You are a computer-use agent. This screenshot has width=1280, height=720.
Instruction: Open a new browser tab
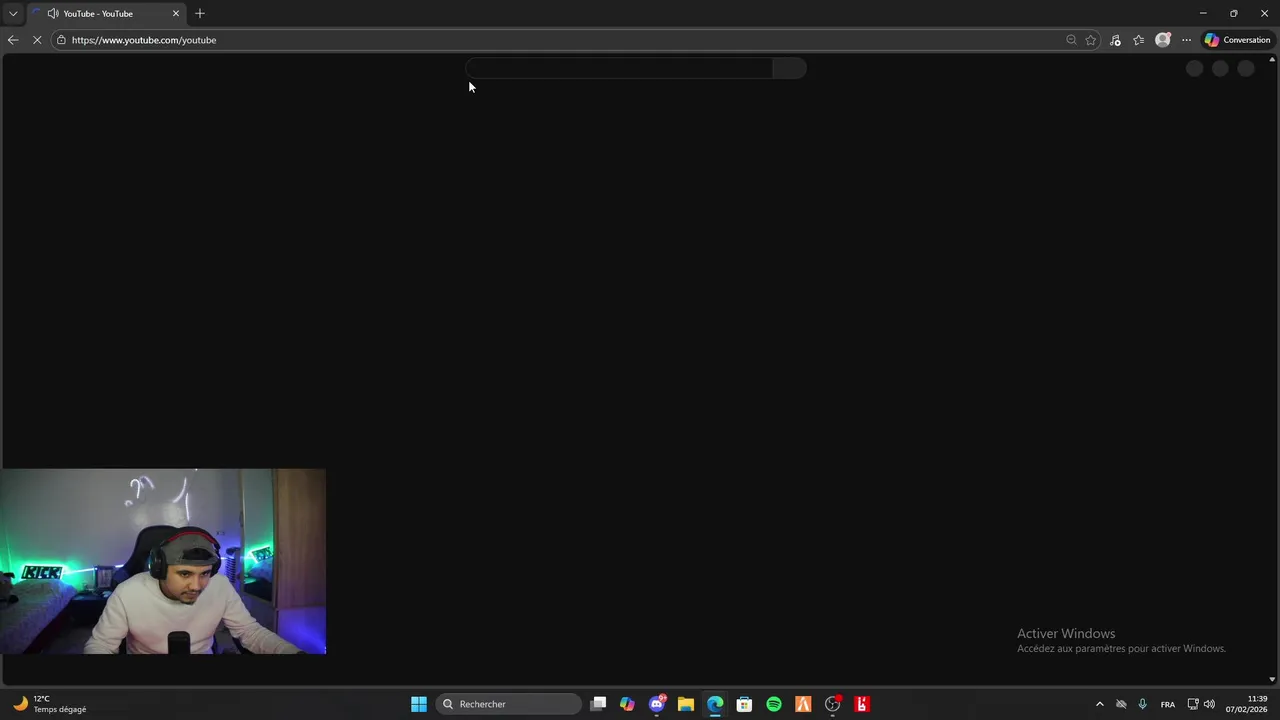click(x=200, y=14)
